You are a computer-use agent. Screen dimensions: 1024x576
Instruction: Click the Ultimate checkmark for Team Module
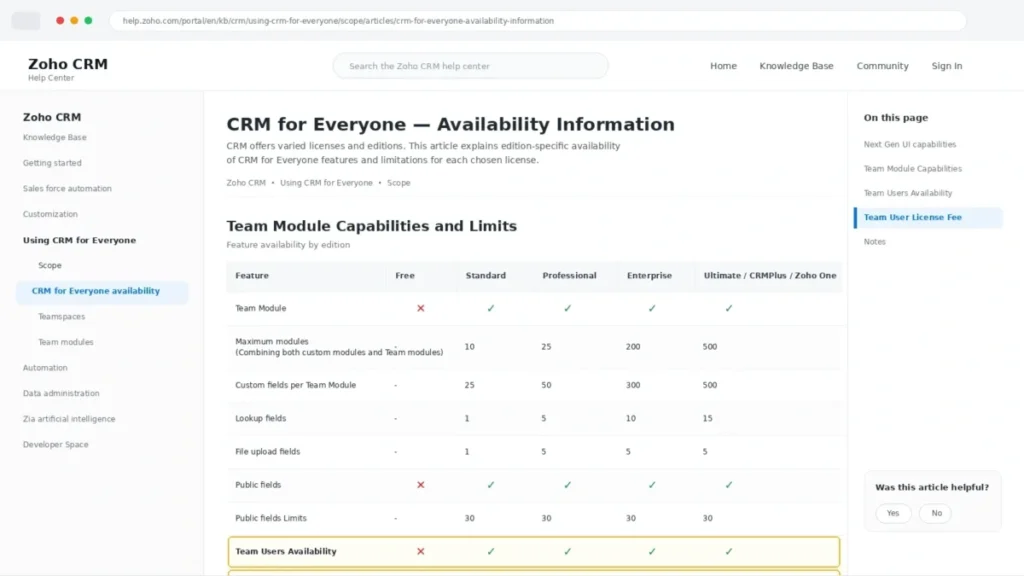(x=729, y=308)
